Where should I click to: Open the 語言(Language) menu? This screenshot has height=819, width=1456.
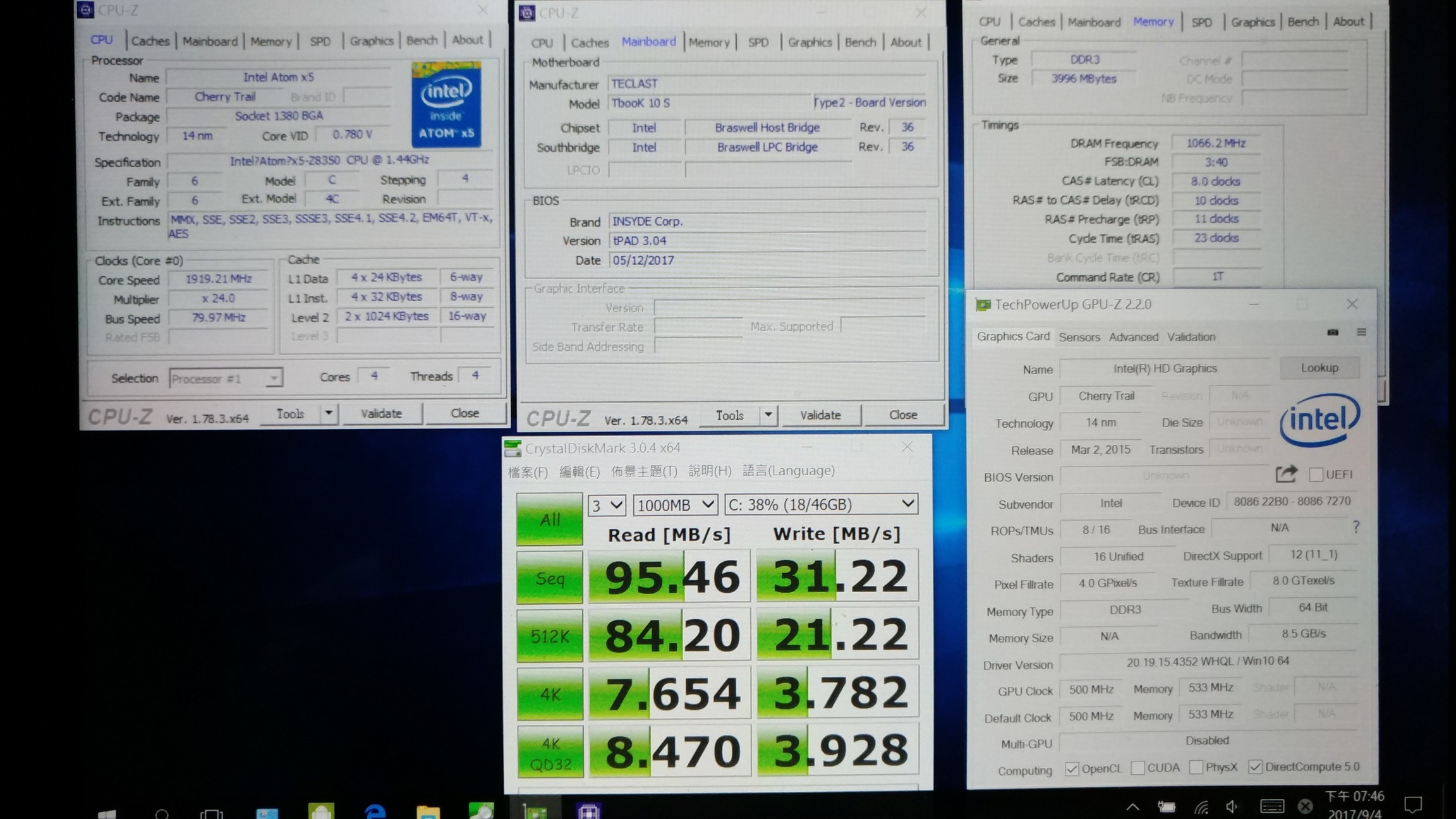pos(789,471)
